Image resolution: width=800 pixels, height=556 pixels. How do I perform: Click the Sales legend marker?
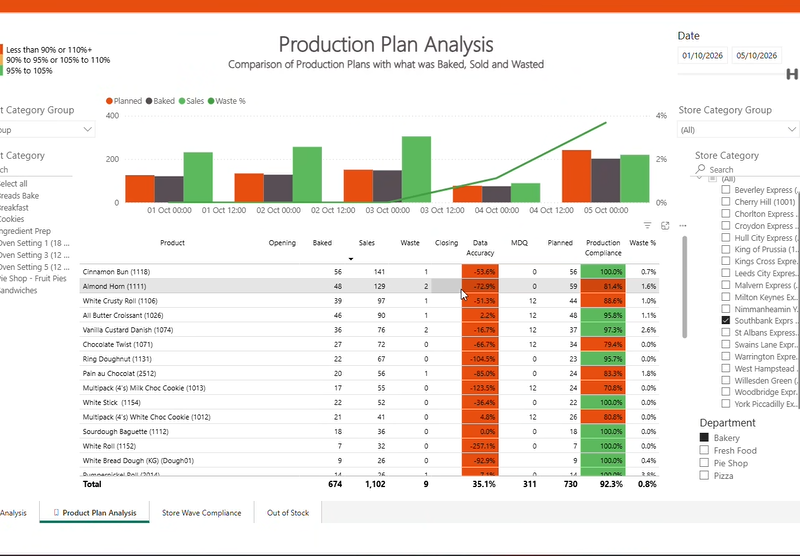click(x=182, y=101)
